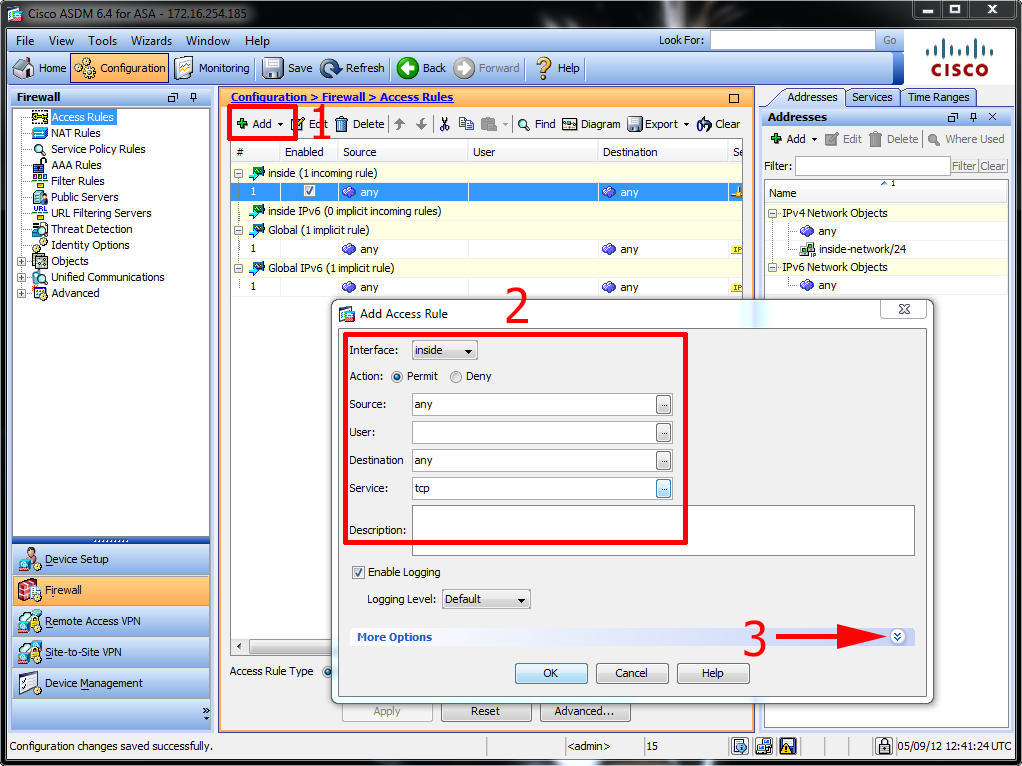
Task: Copy the selected access rule
Action: pos(466,124)
